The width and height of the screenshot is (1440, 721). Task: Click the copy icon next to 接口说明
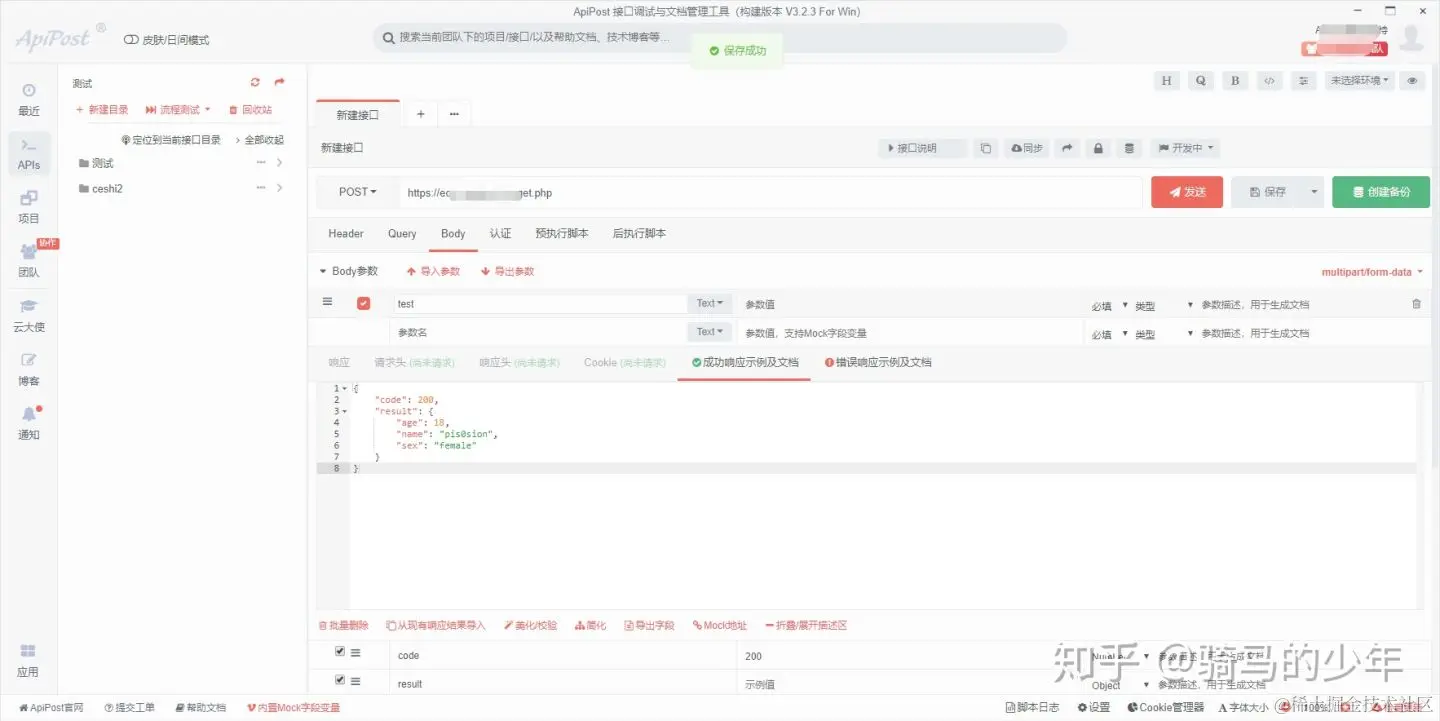(x=985, y=148)
